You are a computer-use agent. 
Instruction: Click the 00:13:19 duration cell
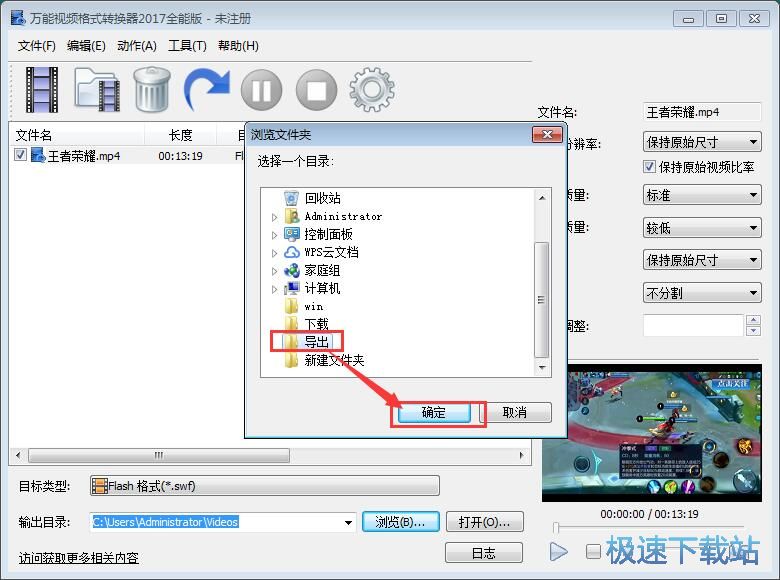[x=180, y=156]
